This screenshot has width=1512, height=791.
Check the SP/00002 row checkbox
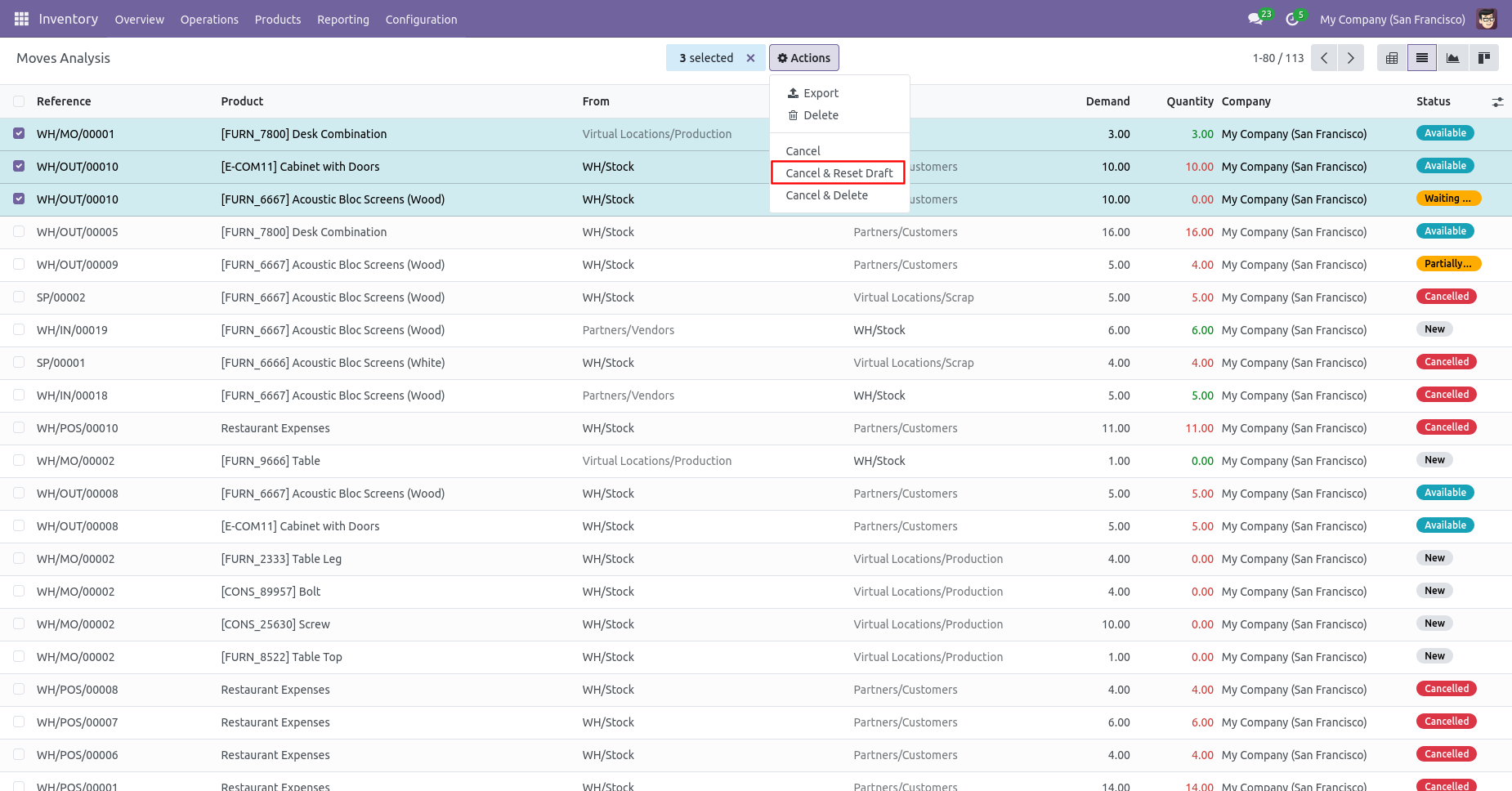click(19, 297)
